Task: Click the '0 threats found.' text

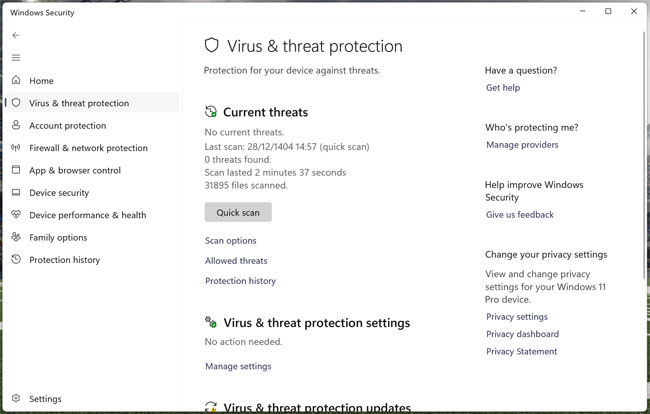Action: pyautogui.click(x=238, y=160)
